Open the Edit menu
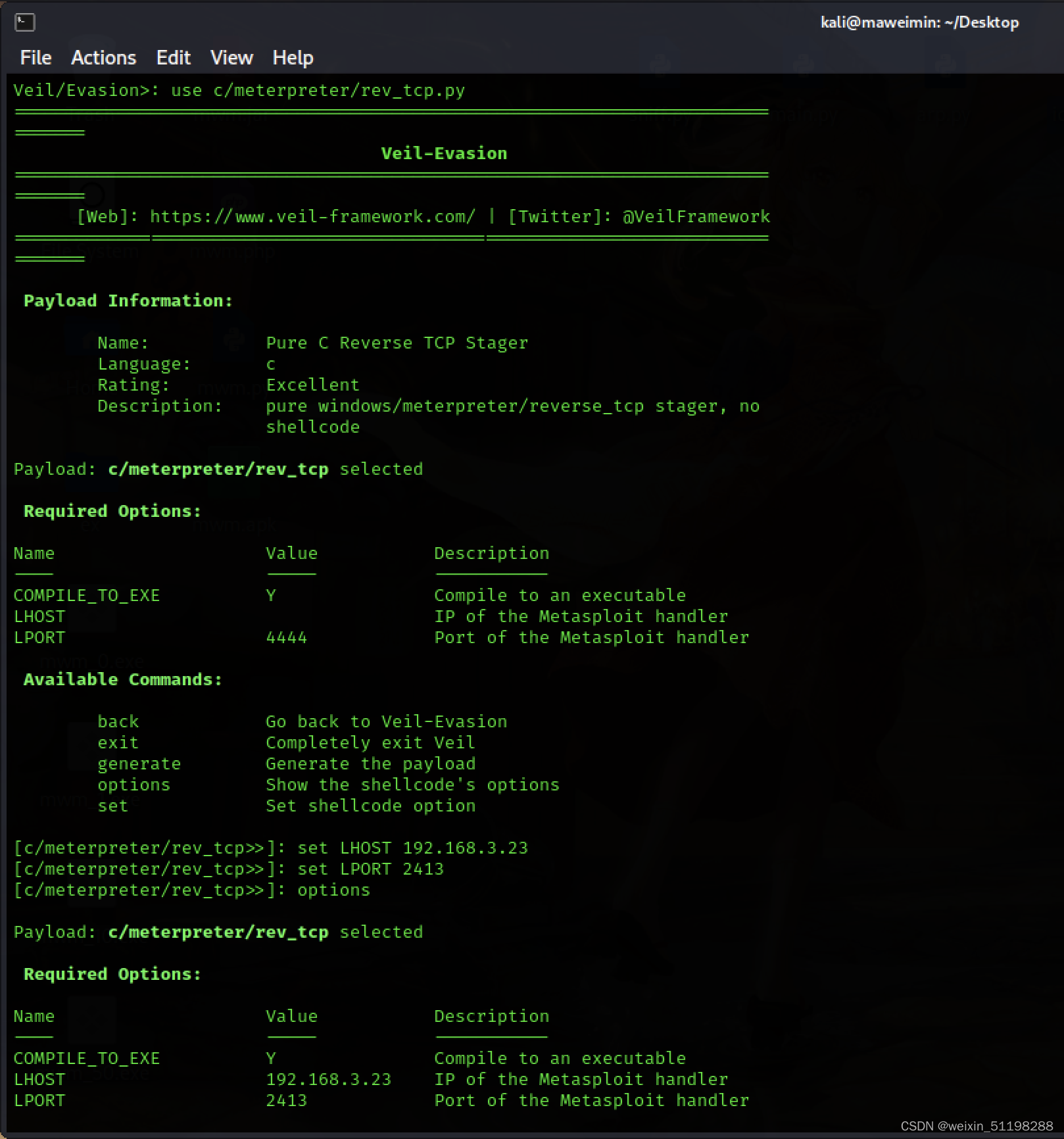 point(173,58)
